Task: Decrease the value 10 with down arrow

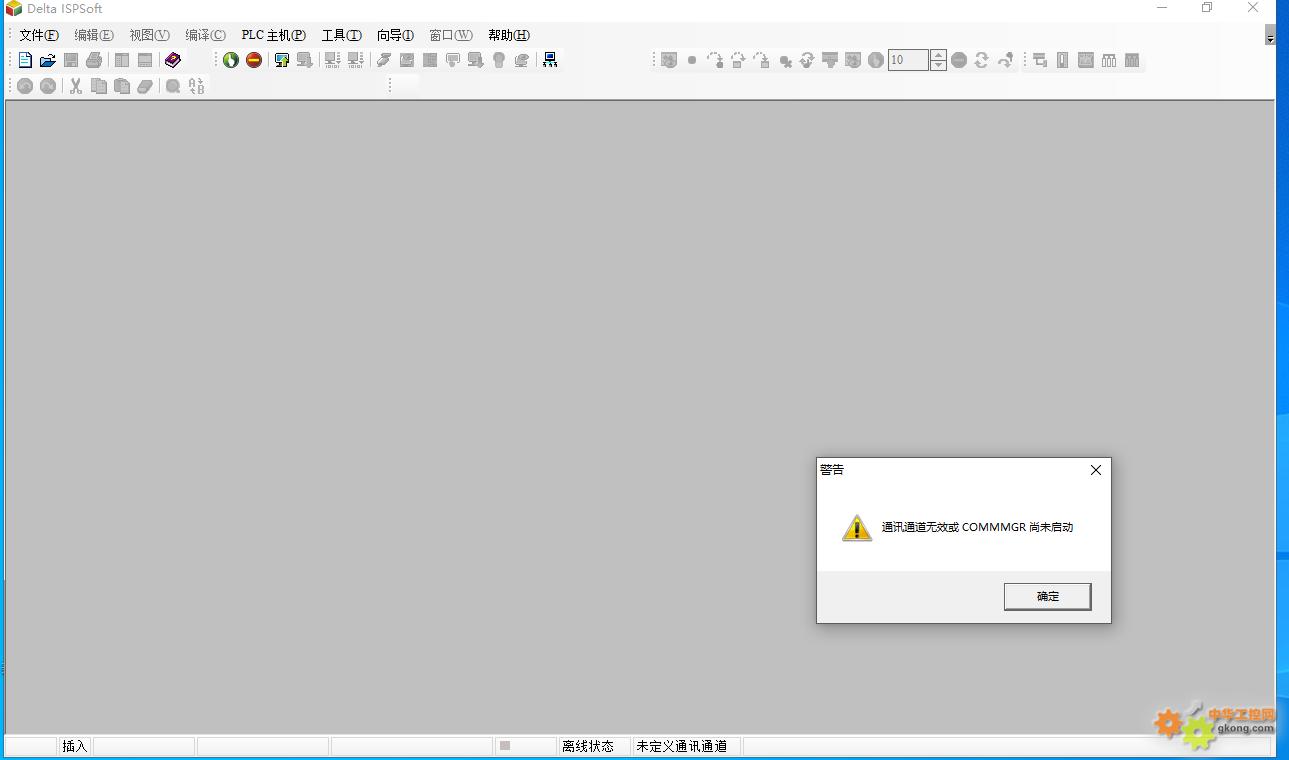Action: [x=938, y=65]
